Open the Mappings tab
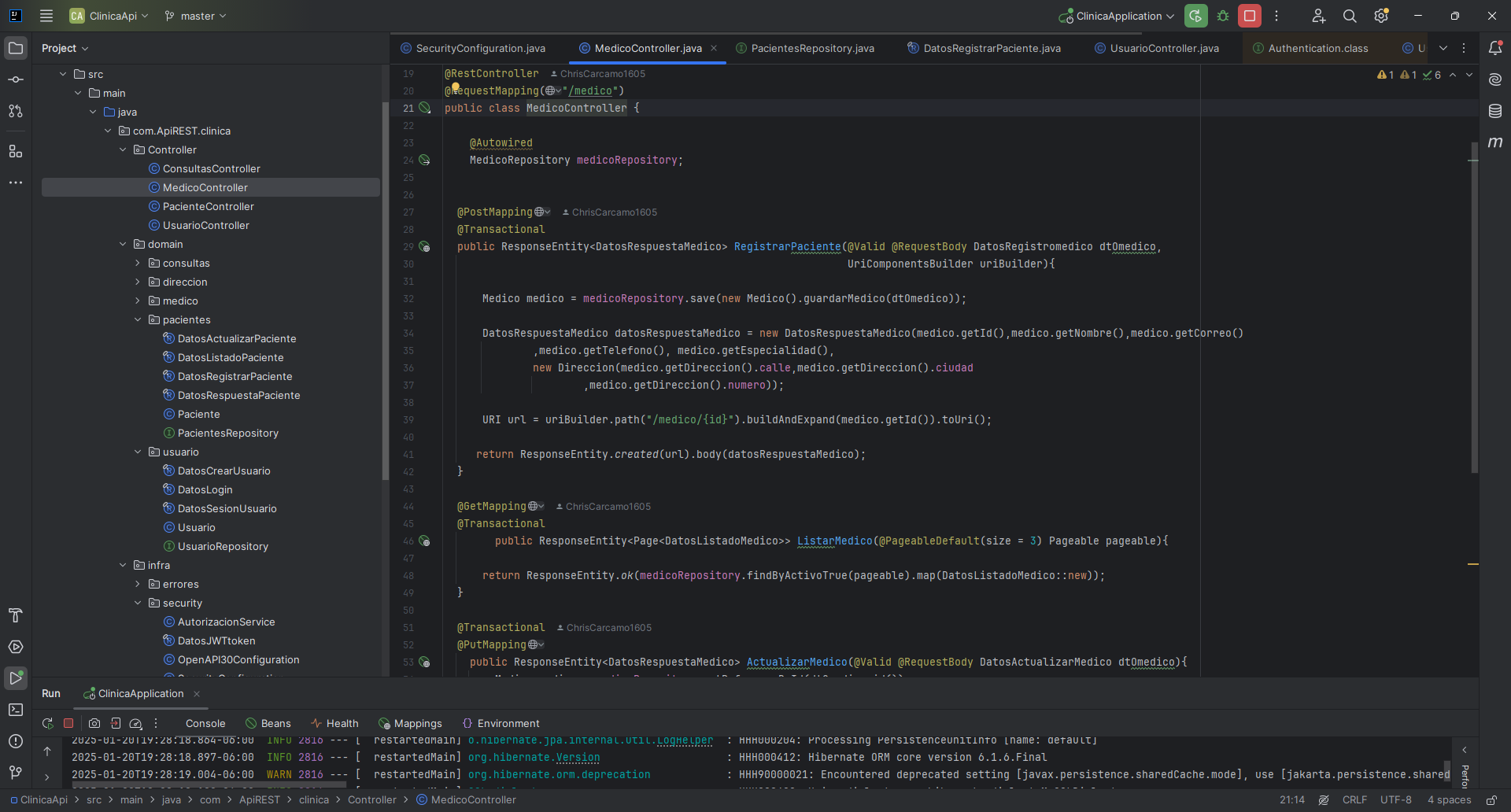This screenshot has height=812, width=1511. tap(410, 723)
